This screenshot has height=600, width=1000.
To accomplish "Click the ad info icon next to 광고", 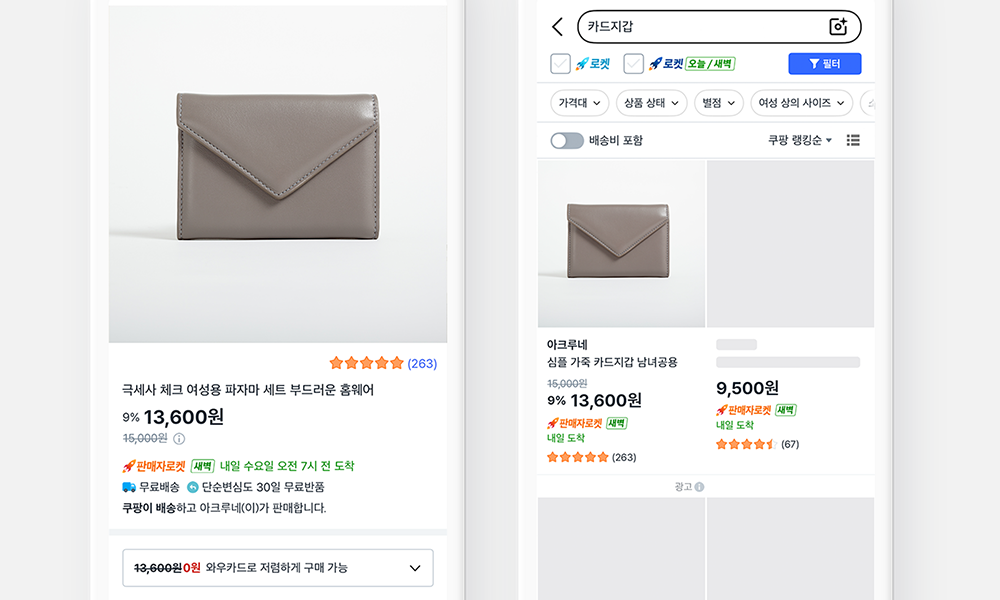I will tap(699, 487).
